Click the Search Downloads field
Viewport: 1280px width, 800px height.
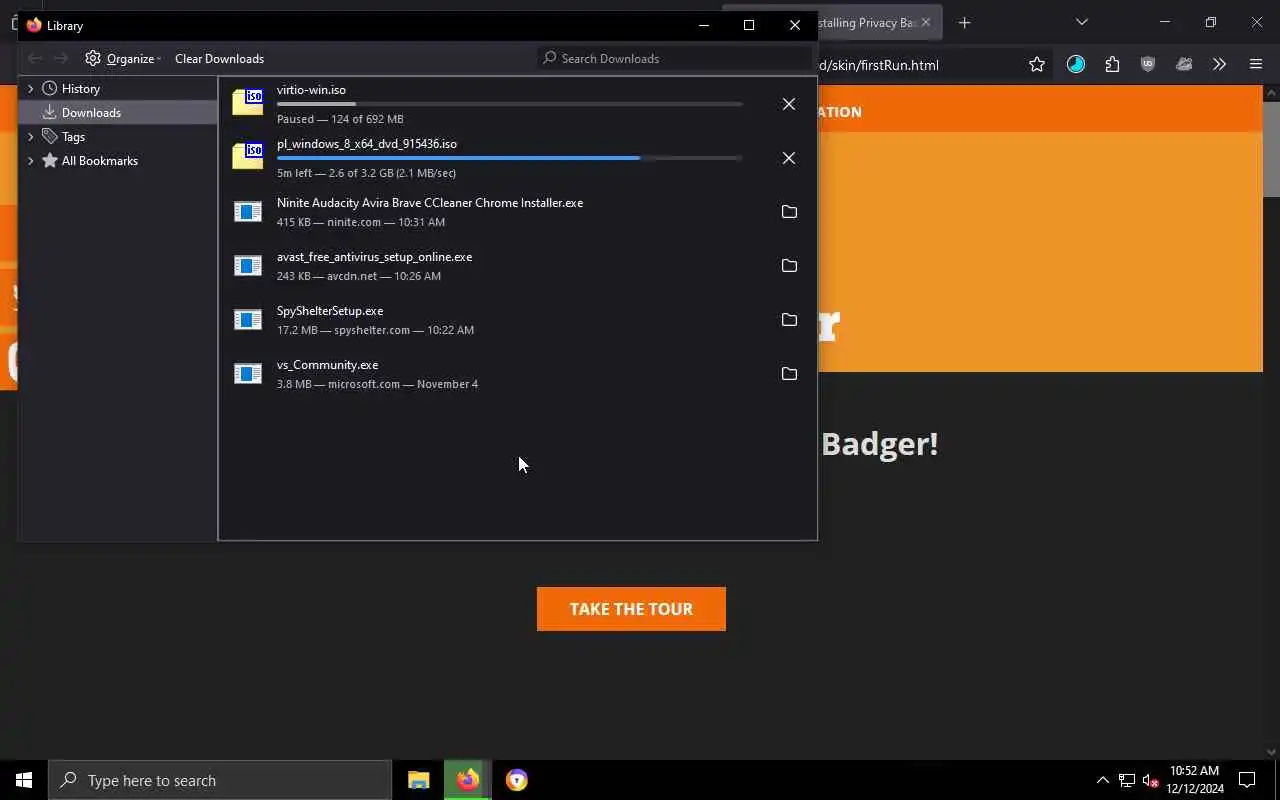[x=675, y=58]
